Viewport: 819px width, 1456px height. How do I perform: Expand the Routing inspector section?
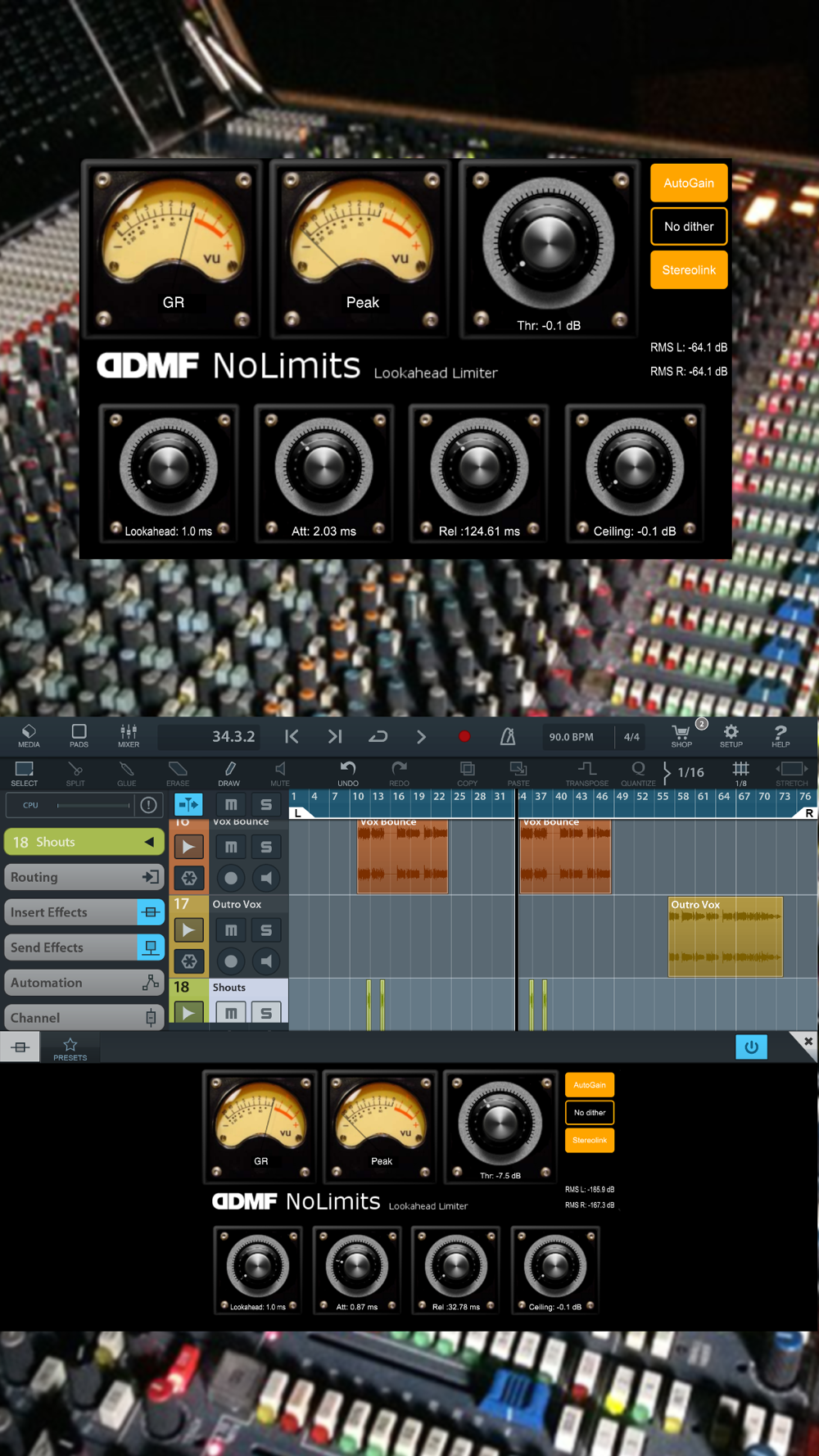[84, 877]
